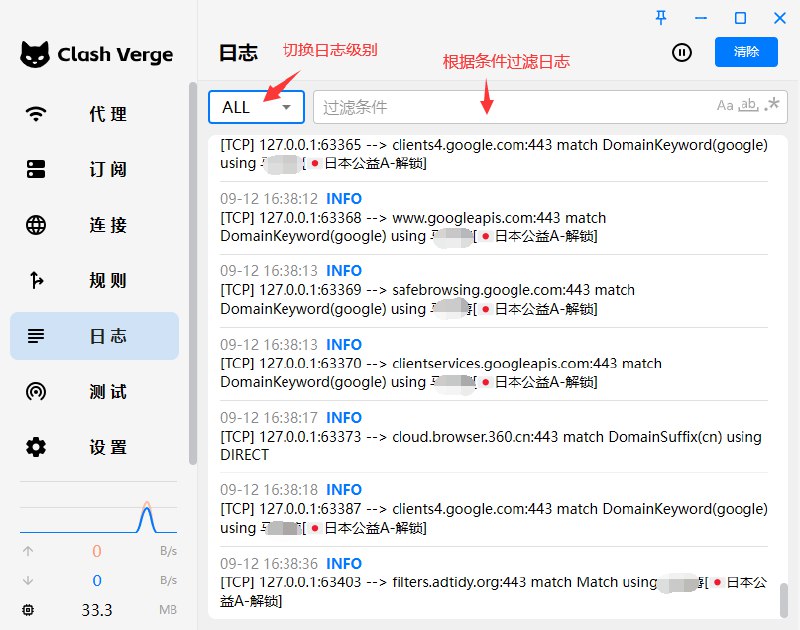Open the 日志 page in sidebar

95,336
